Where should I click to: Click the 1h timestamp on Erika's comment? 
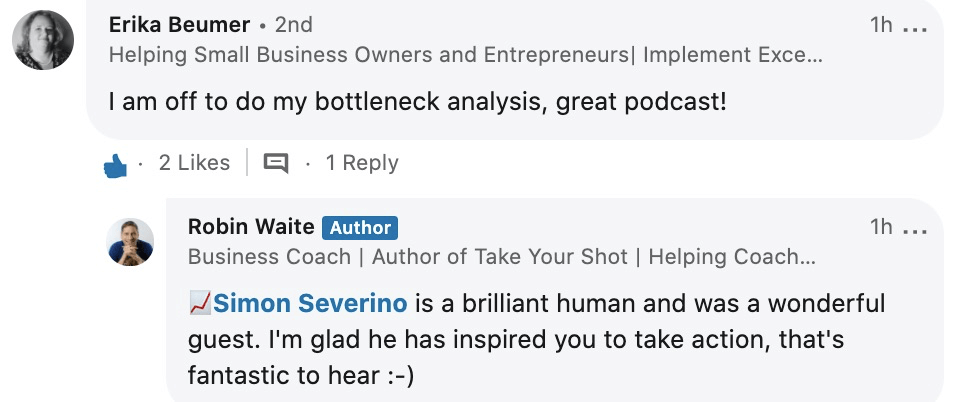coord(880,25)
